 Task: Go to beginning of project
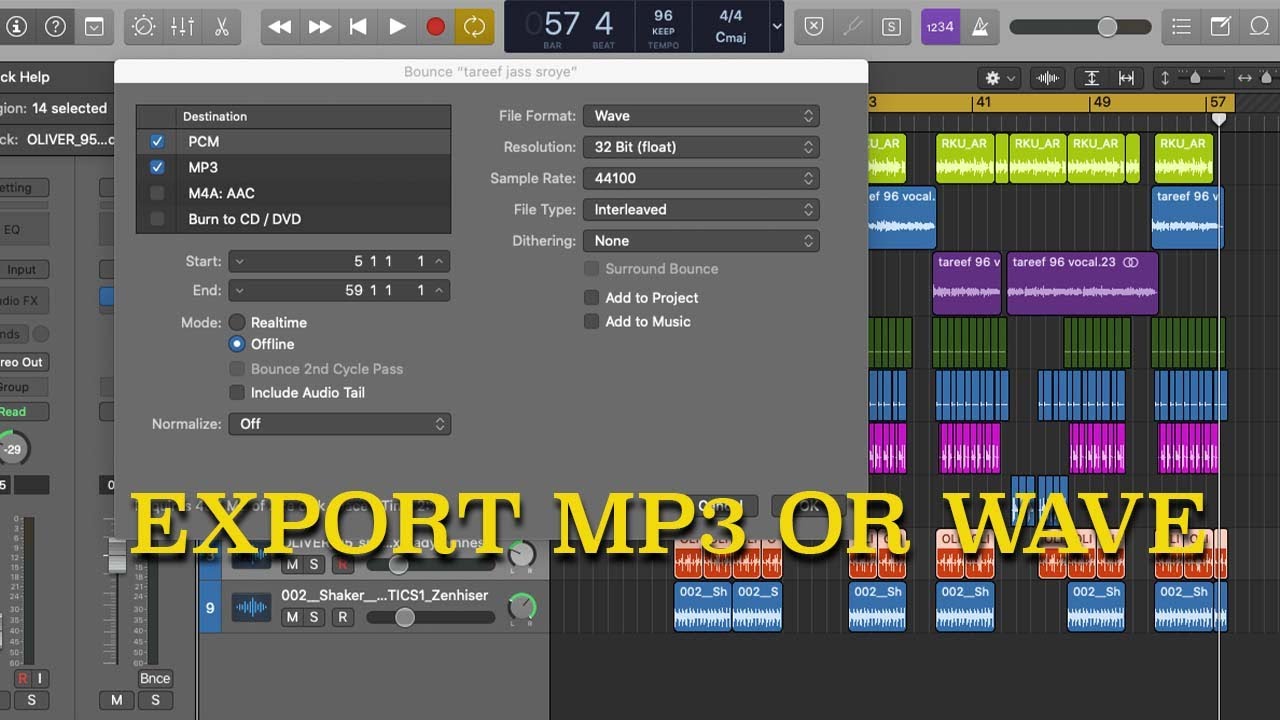coord(358,27)
